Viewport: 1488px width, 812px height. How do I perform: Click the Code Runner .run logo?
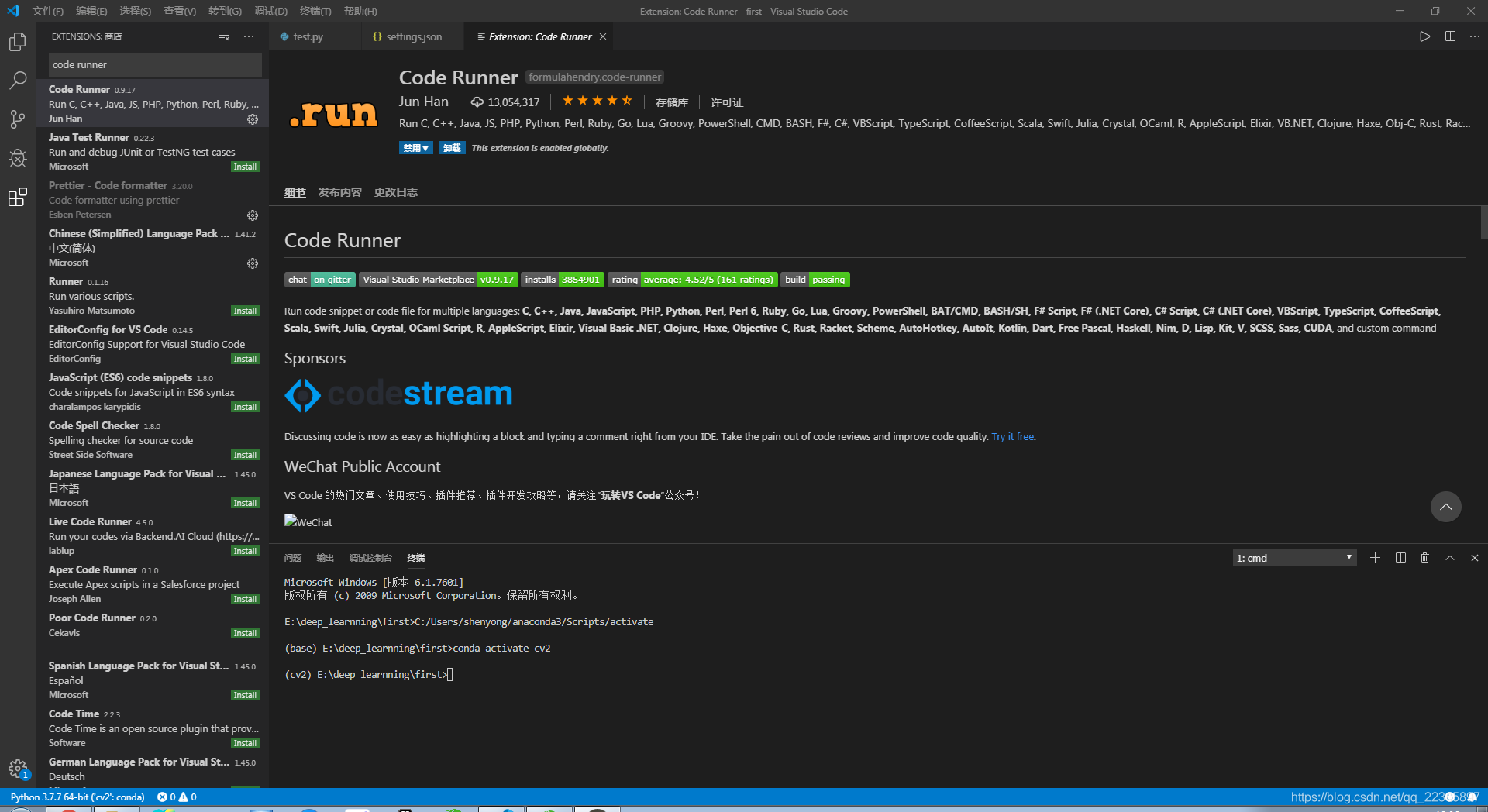coord(333,114)
